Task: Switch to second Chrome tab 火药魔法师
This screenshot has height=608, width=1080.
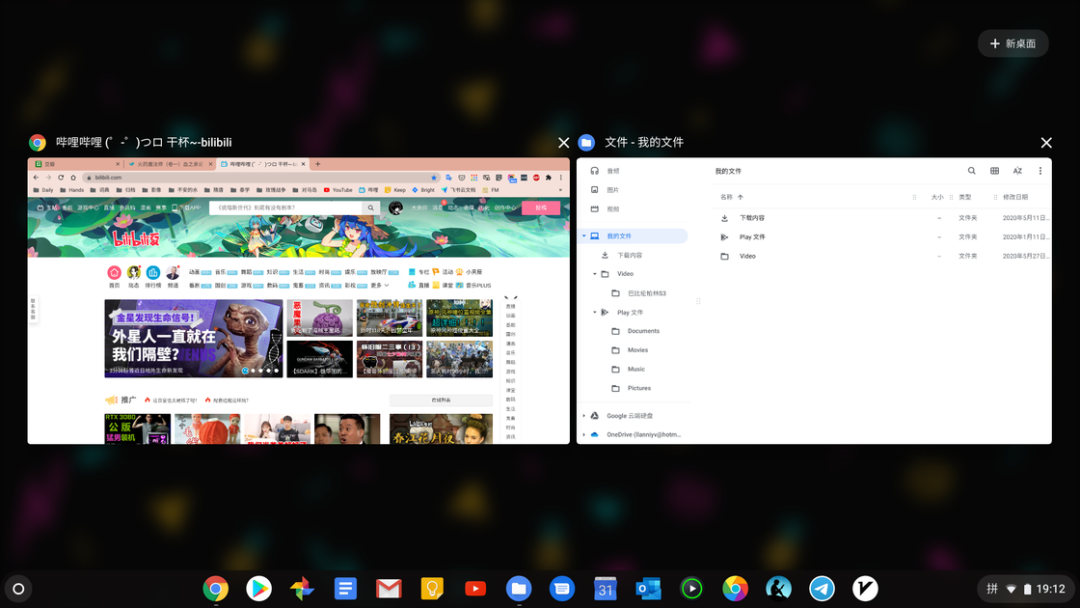Action: tap(169, 164)
